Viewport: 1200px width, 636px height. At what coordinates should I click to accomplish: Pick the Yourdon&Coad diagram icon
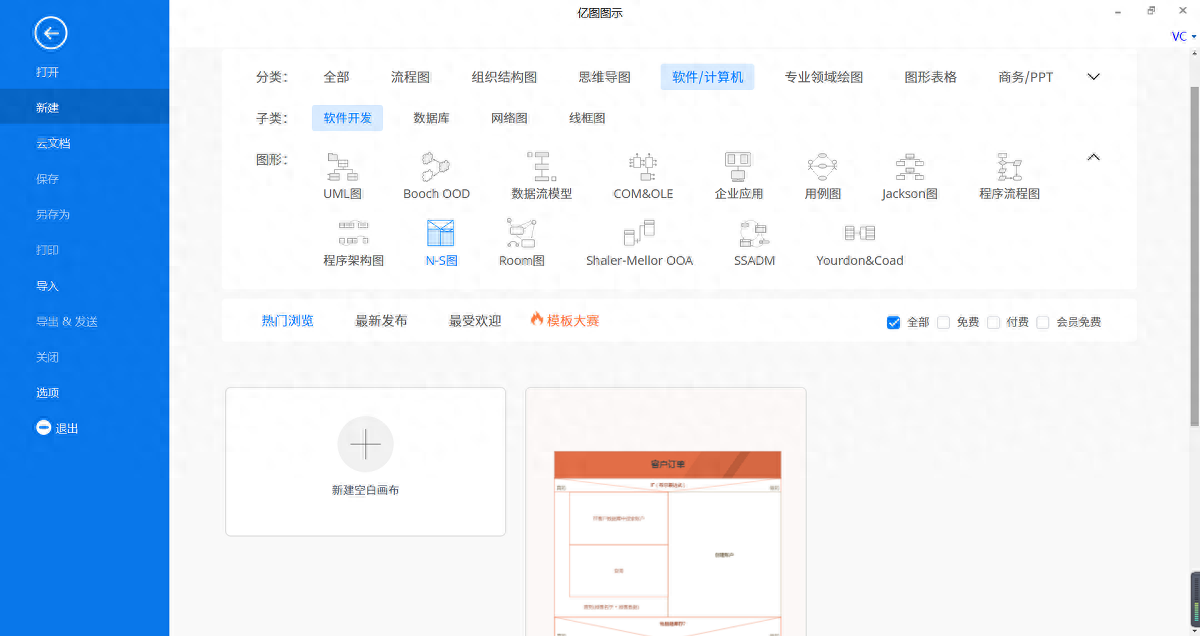(x=859, y=234)
